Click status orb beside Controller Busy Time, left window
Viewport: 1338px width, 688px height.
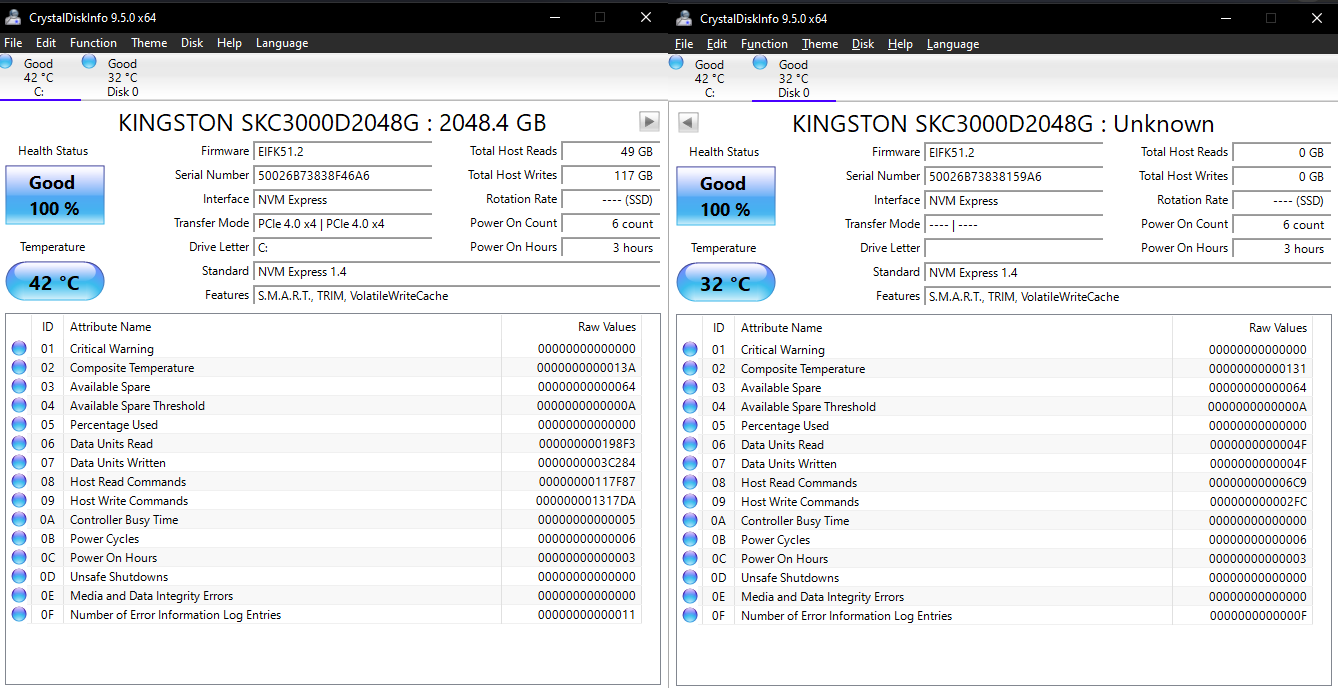coord(19,520)
